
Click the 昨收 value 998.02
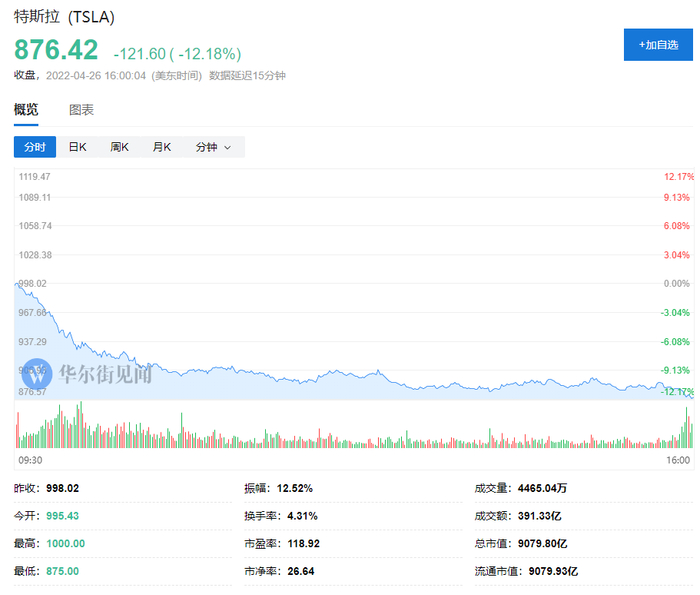click(62, 488)
